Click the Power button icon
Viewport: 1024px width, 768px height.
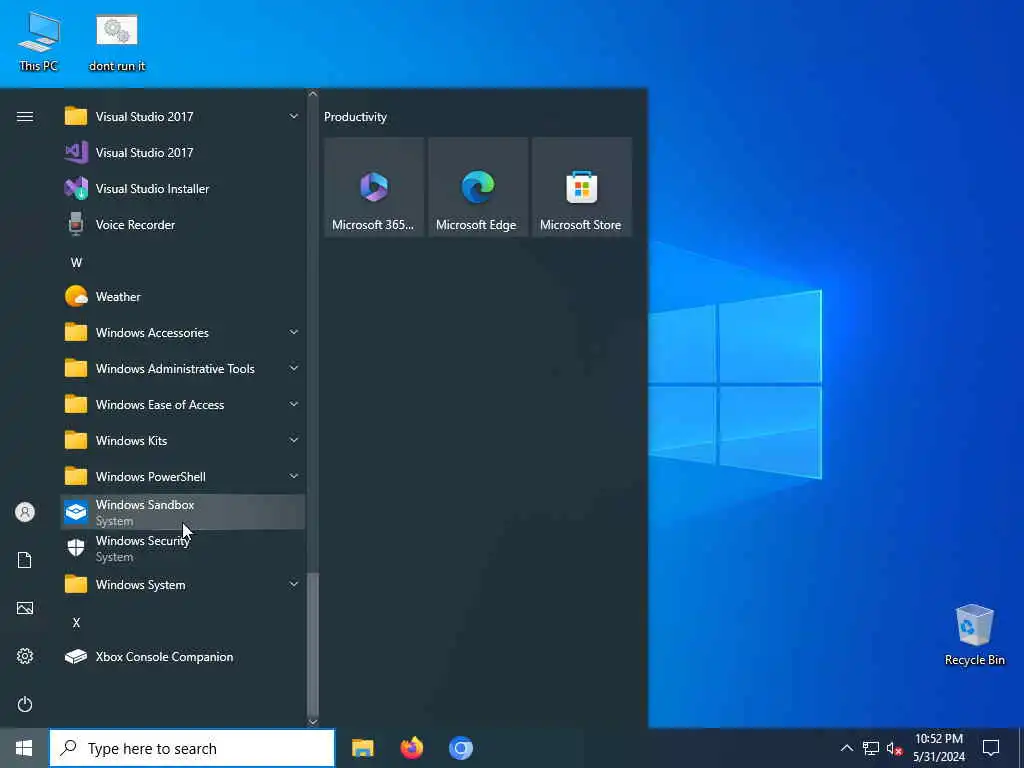[x=25, y=704]
